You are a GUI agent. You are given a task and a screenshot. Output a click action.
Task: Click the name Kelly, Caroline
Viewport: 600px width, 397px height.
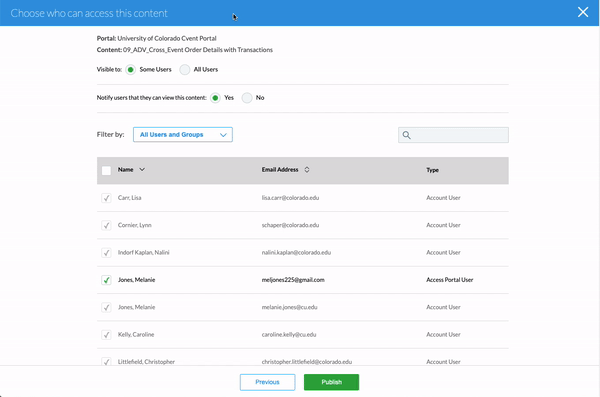(136, 334)
